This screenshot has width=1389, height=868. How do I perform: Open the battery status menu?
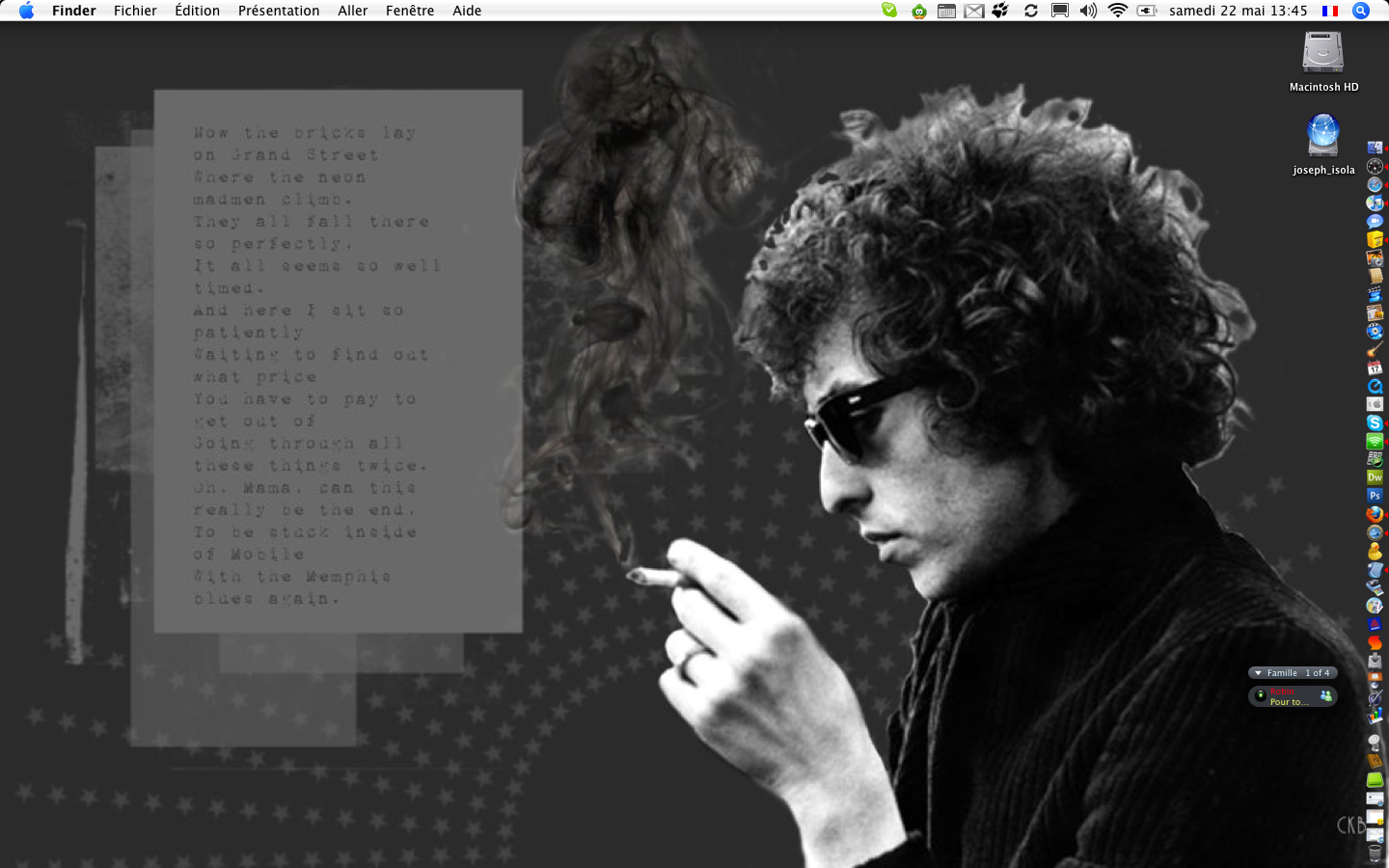coord(1147,11)
